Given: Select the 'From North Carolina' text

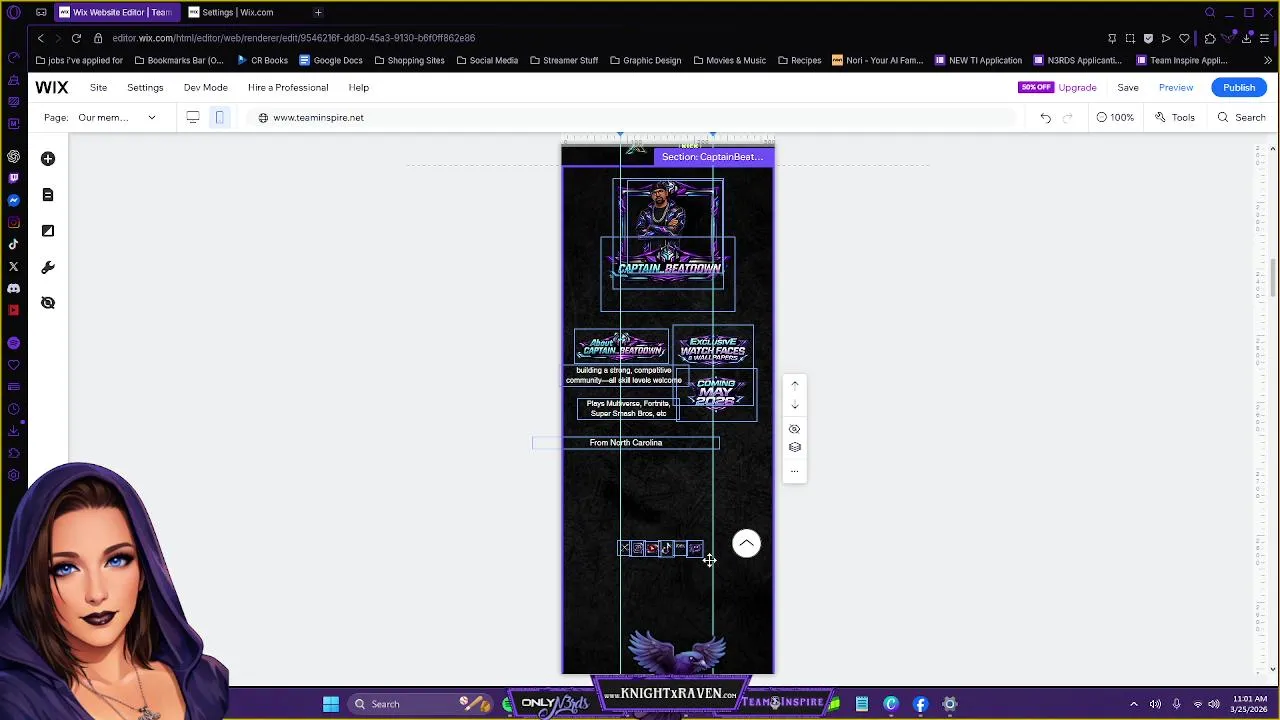Looking at the screenshot, I should [626, 443].
